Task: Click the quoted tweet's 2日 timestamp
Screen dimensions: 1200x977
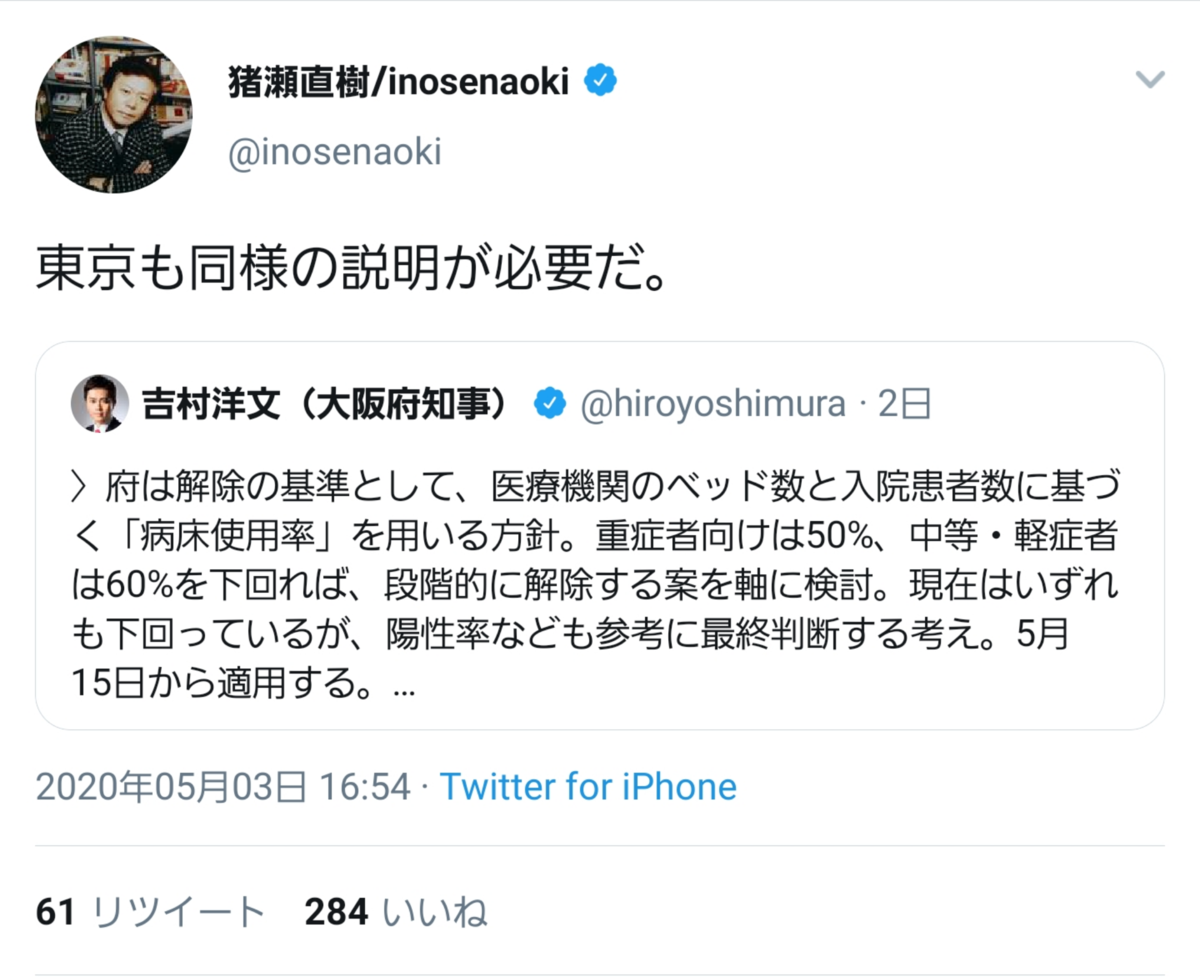Action: [905, 404]
